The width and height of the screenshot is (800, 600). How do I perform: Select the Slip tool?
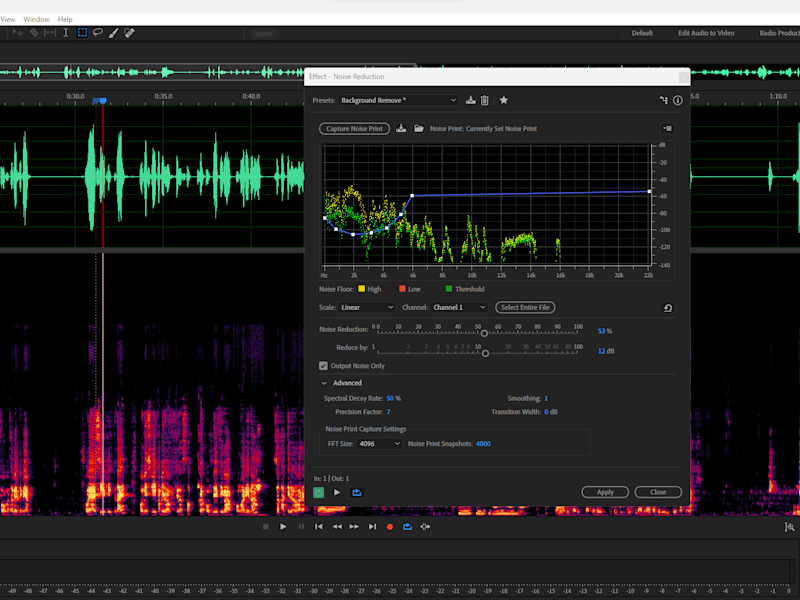(50, 33)
